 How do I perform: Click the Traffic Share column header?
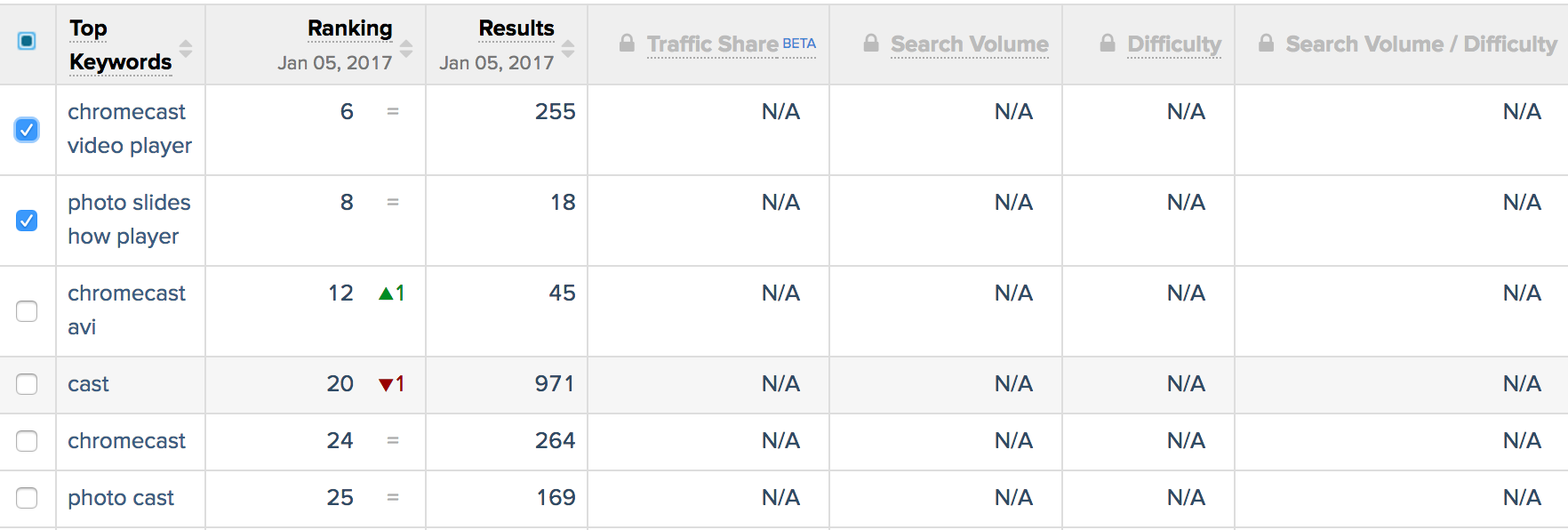point(713,44)
